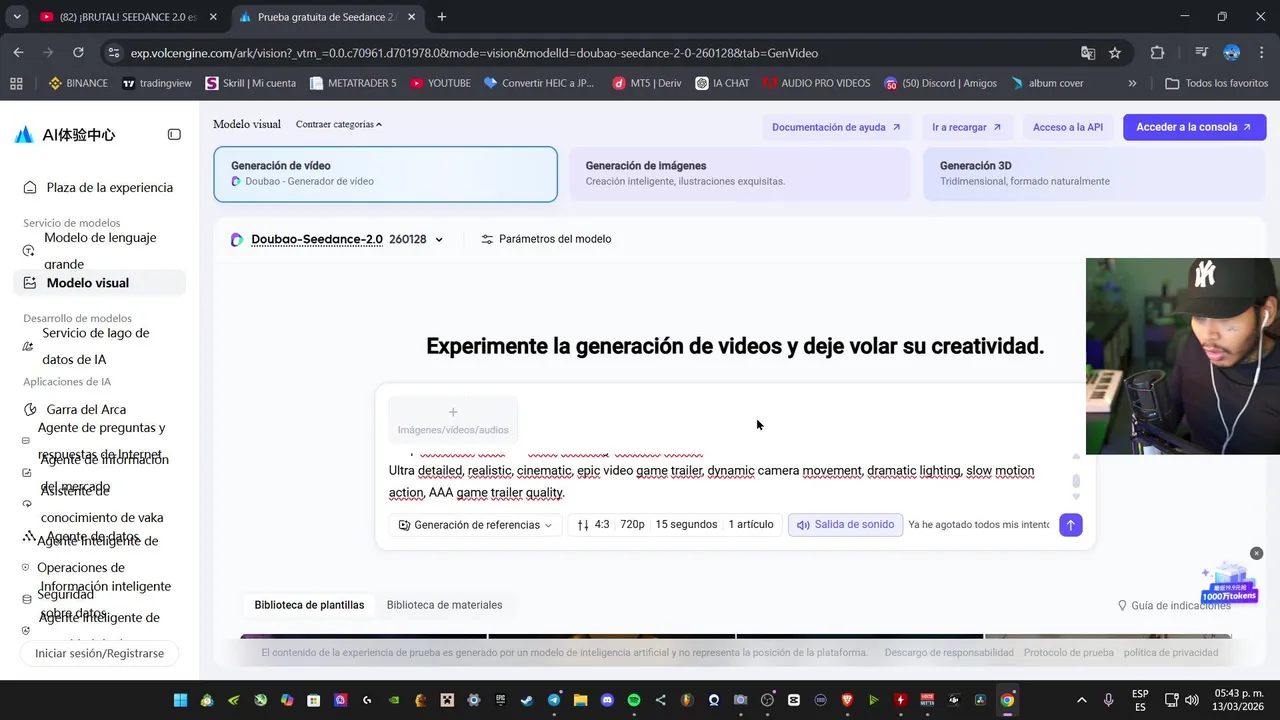Translate this page icon in address bar
This screenshot has height=720, width=1280.
coord(1088,53)
